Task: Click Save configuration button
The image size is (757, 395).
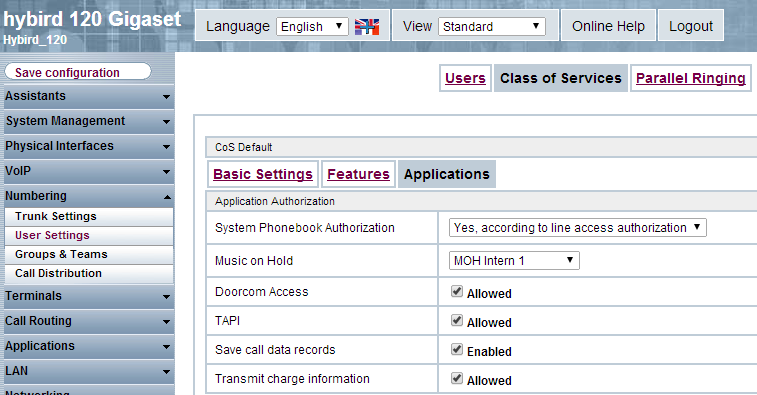Action: click(78, 72)
